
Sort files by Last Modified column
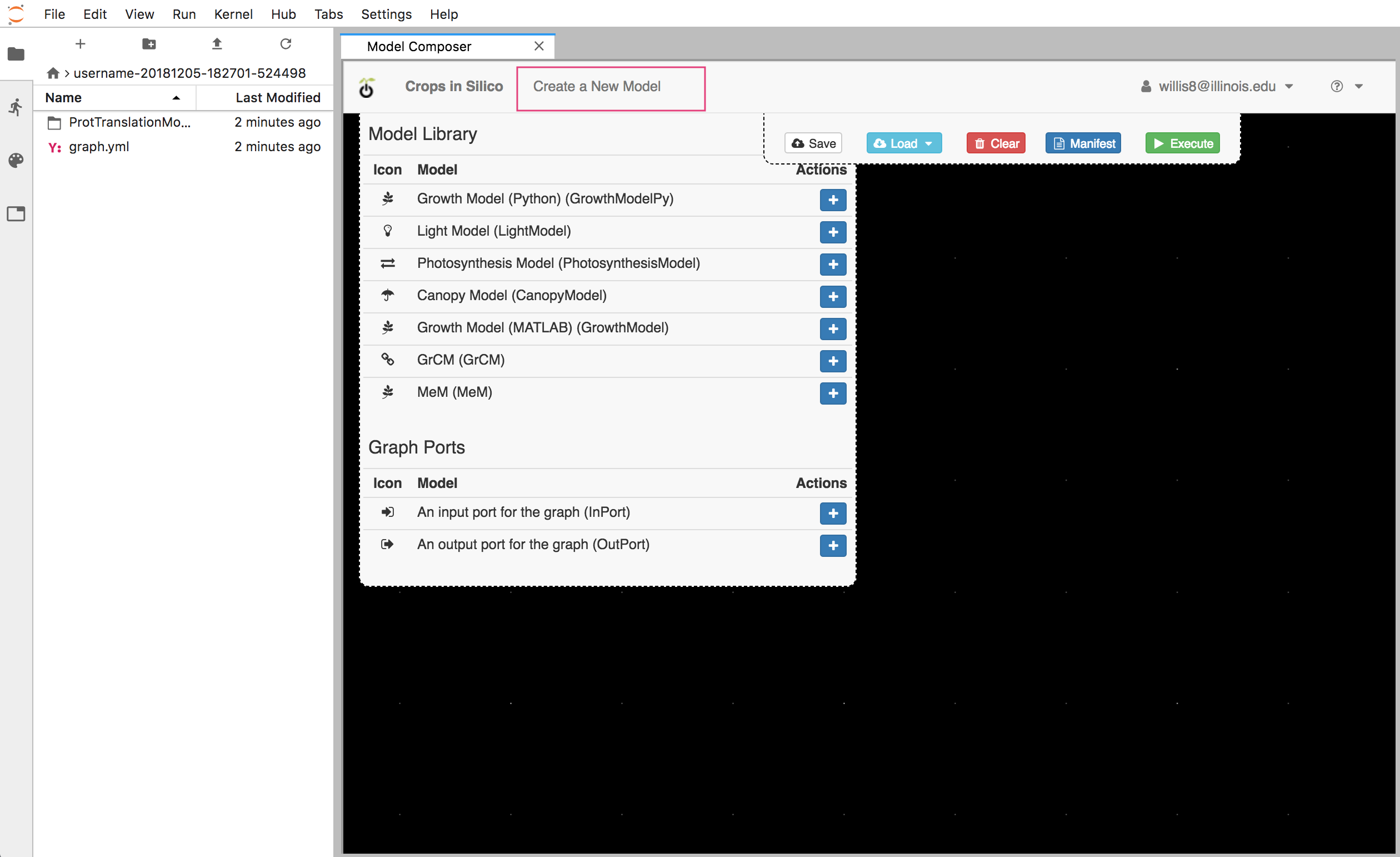(265, 98)
